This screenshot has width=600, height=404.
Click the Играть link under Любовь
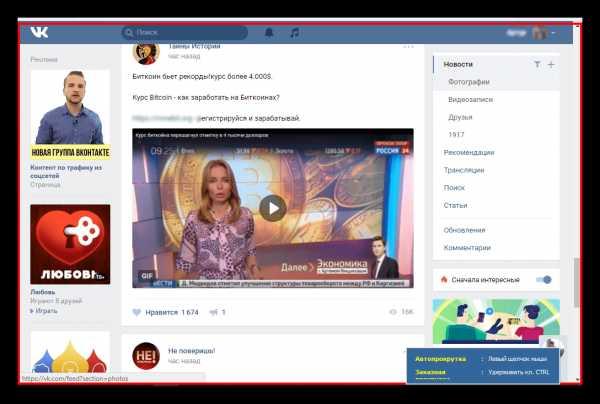[x=44, y=311]
